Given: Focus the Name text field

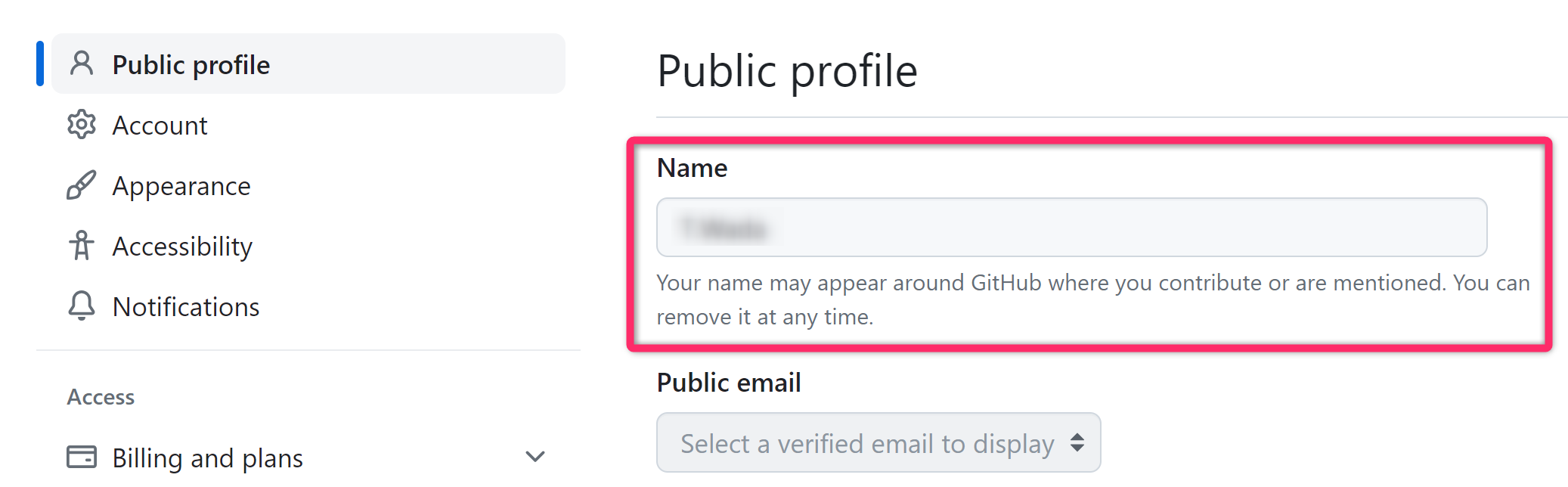Looking at the screenshot, I should [1071, 228].
